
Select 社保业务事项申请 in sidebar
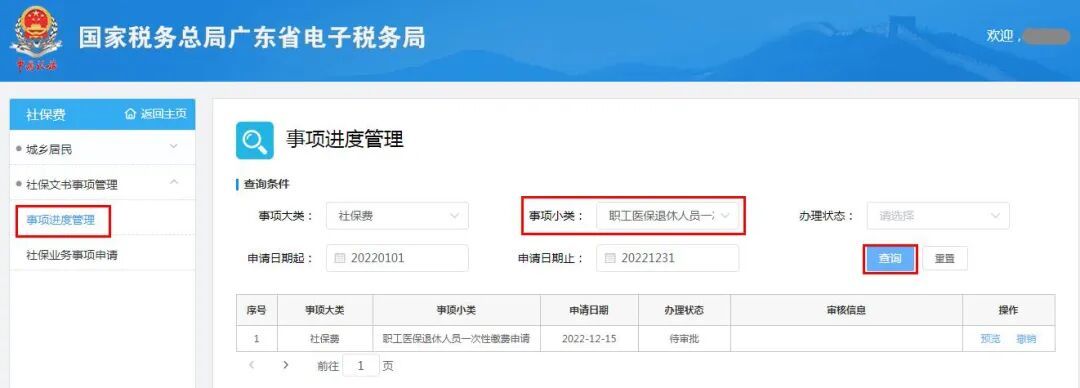72,255
